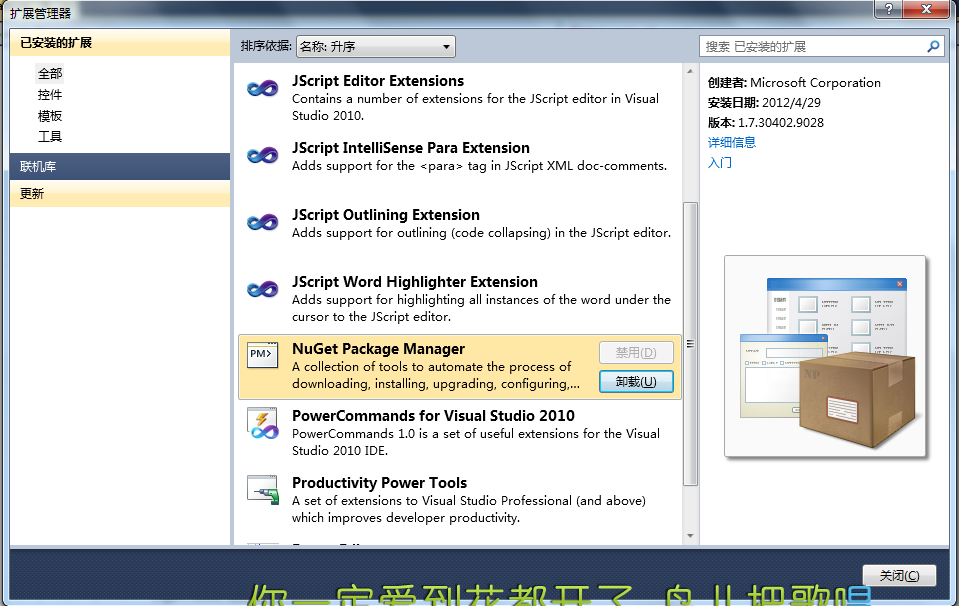Click the 关闭(C) close button
The image size is (959, 606).
tap(899, 575)
